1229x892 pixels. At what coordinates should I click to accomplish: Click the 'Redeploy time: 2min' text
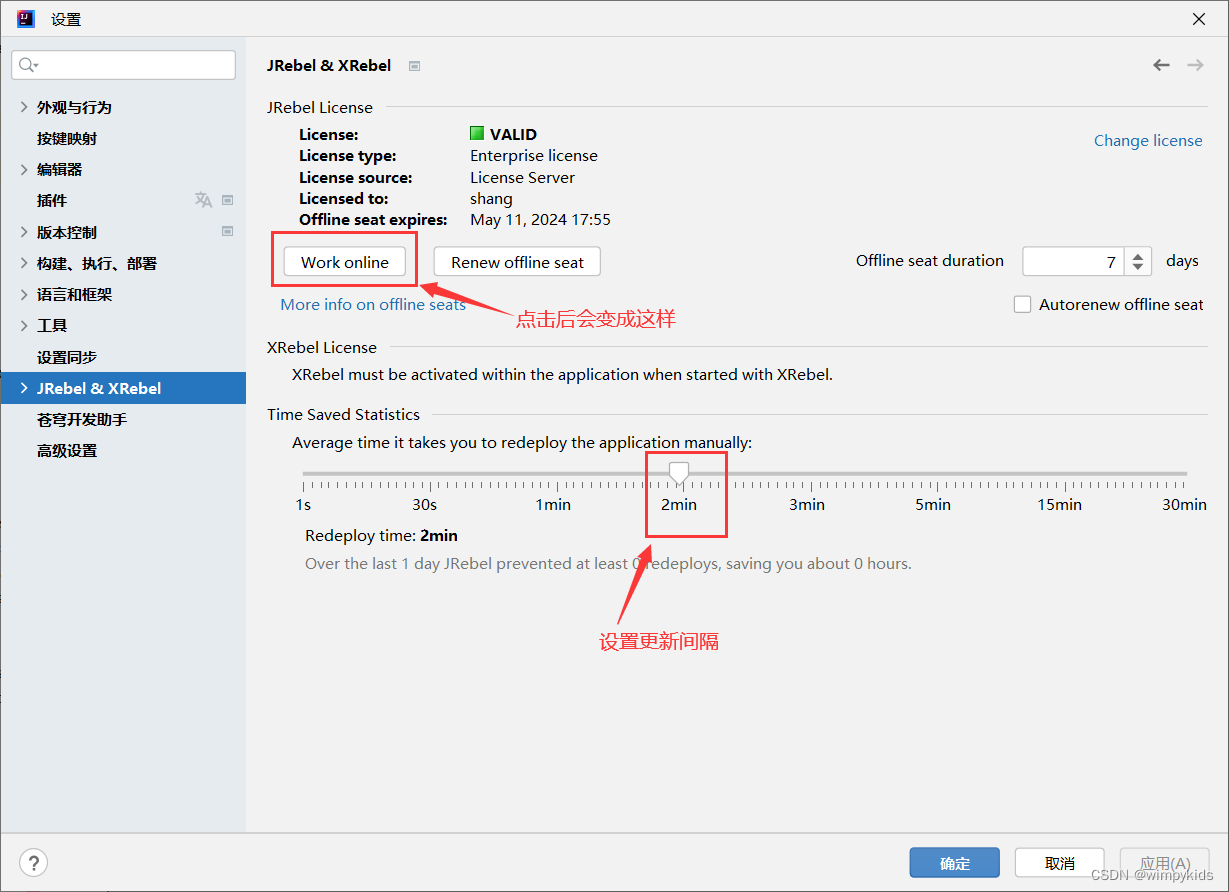381,535
